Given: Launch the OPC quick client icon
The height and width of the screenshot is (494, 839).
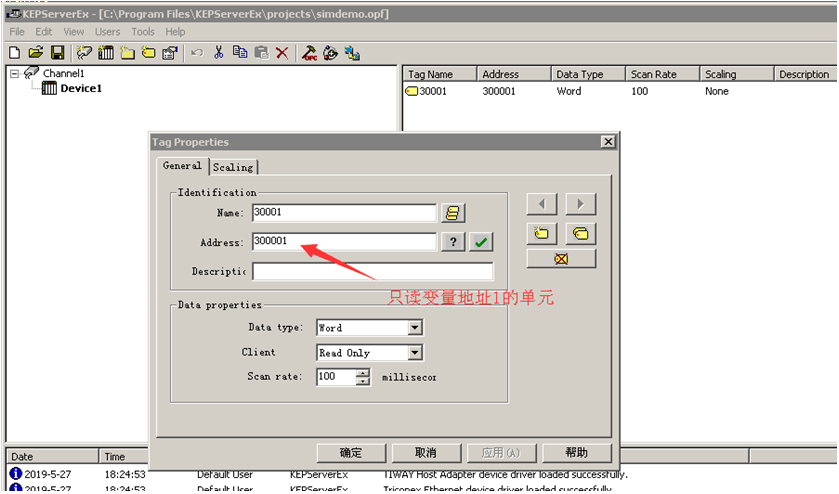Looking at the screenshot, I should tap(309, 52).
